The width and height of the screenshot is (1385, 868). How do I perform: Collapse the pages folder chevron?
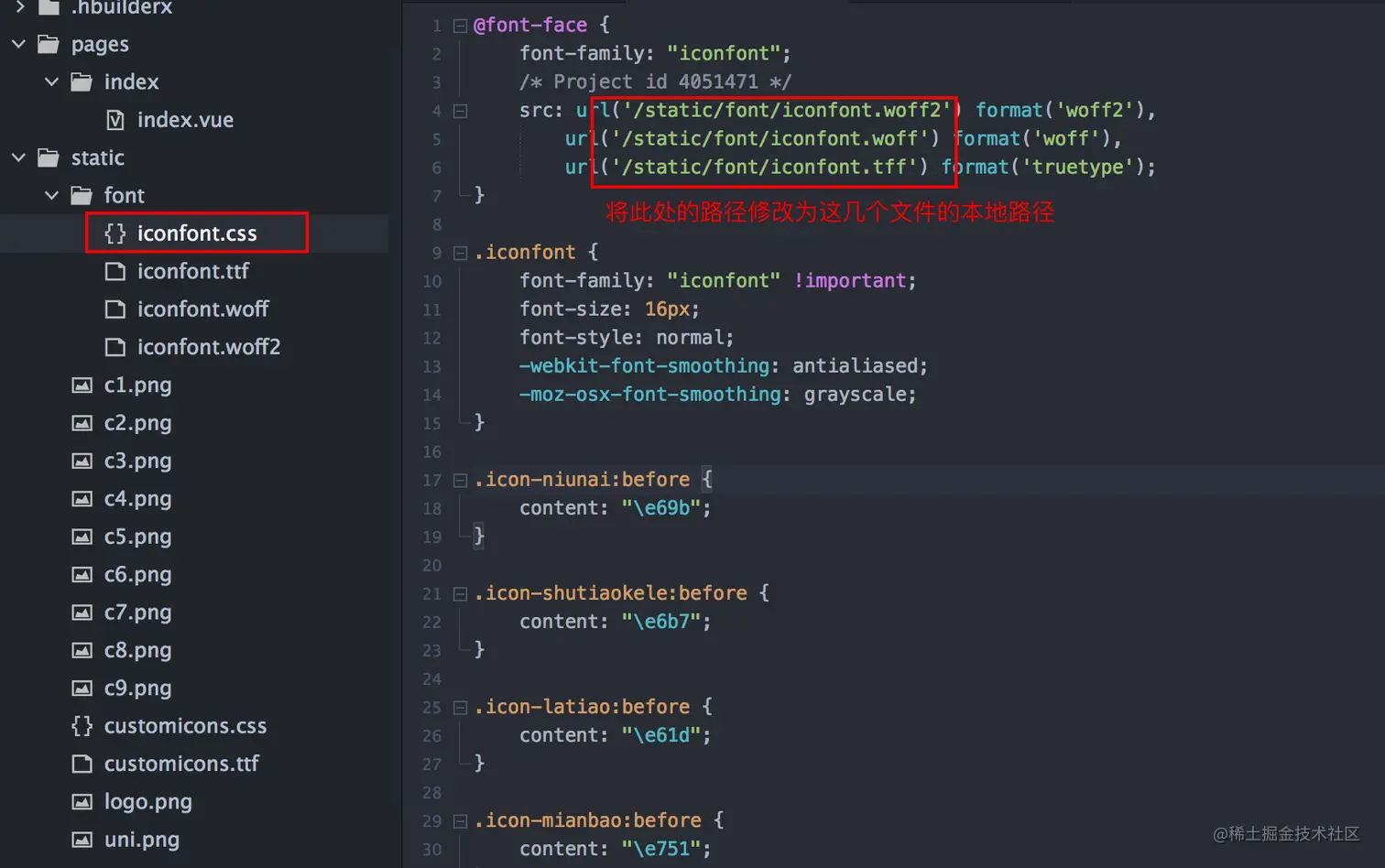tap(19, 44)
